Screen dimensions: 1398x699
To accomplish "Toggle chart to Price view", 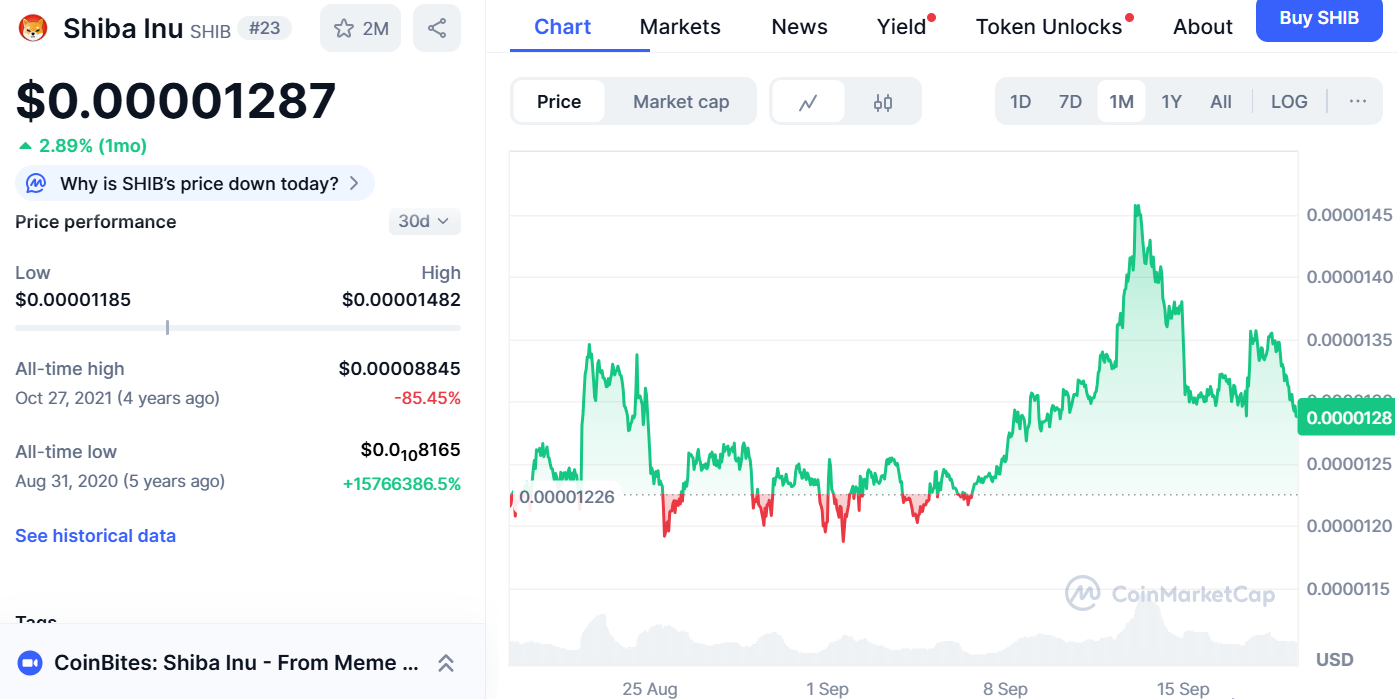I will [559, 102].
